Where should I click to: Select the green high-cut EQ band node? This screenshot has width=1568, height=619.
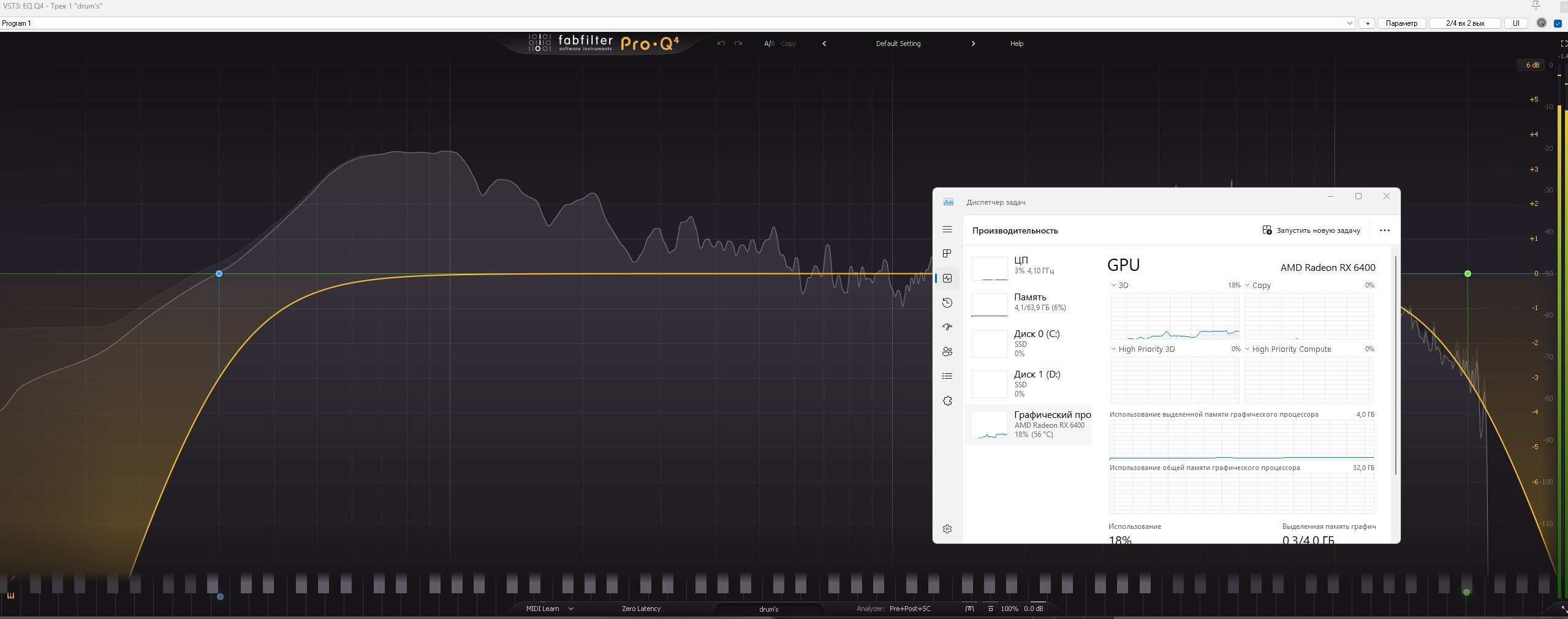(1468, 273)
